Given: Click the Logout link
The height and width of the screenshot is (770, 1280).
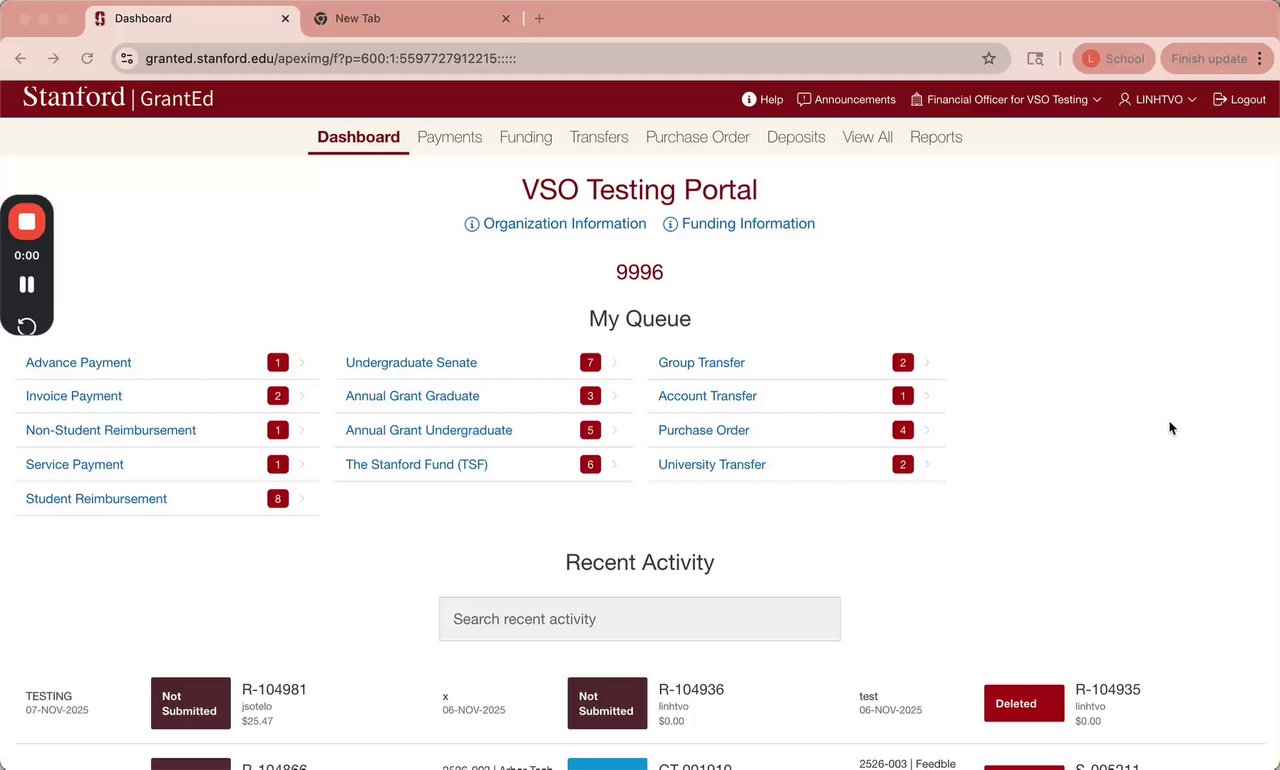Looking at the screenshot, I should 1239,99.
